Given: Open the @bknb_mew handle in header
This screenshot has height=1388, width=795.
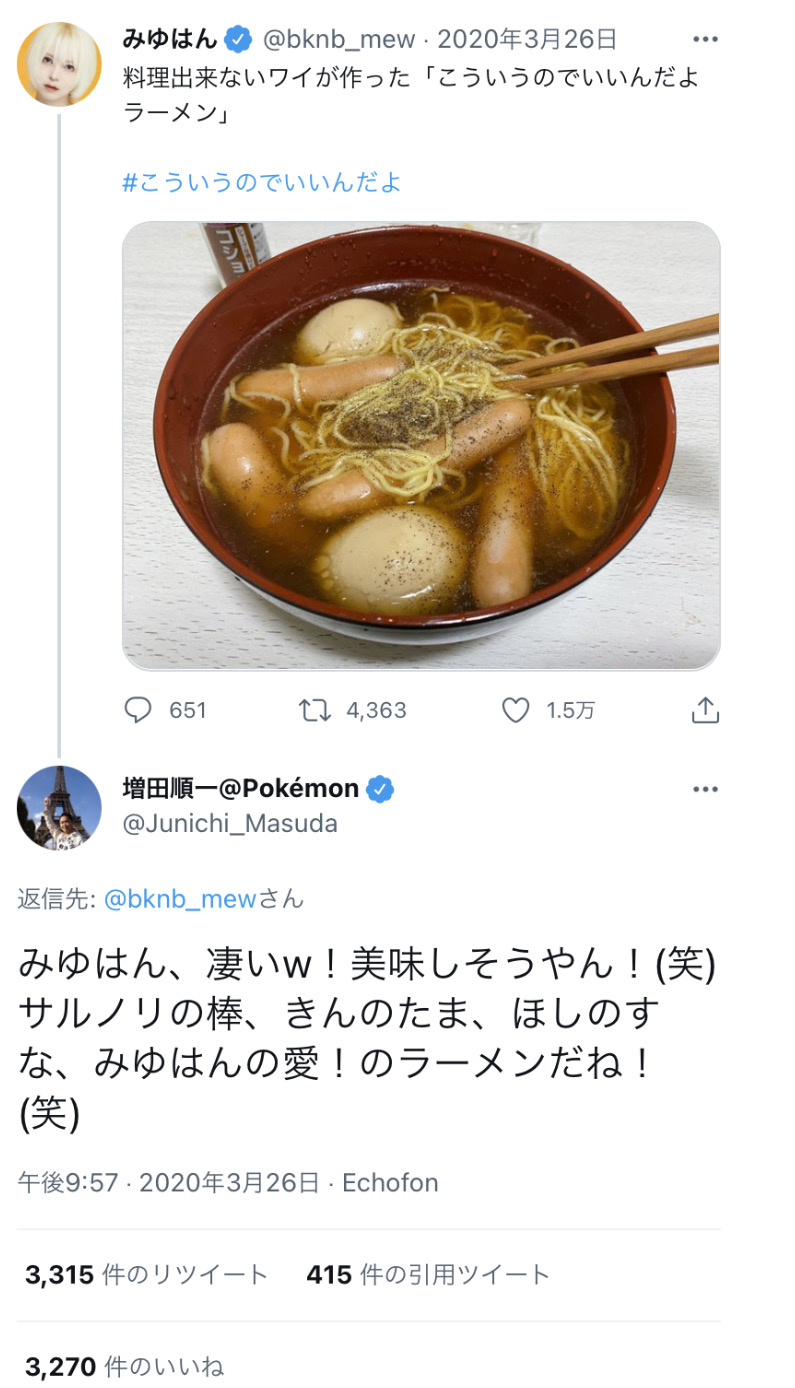Looking at the screenshot, I should pyautogui.click(x=339, y=40).
